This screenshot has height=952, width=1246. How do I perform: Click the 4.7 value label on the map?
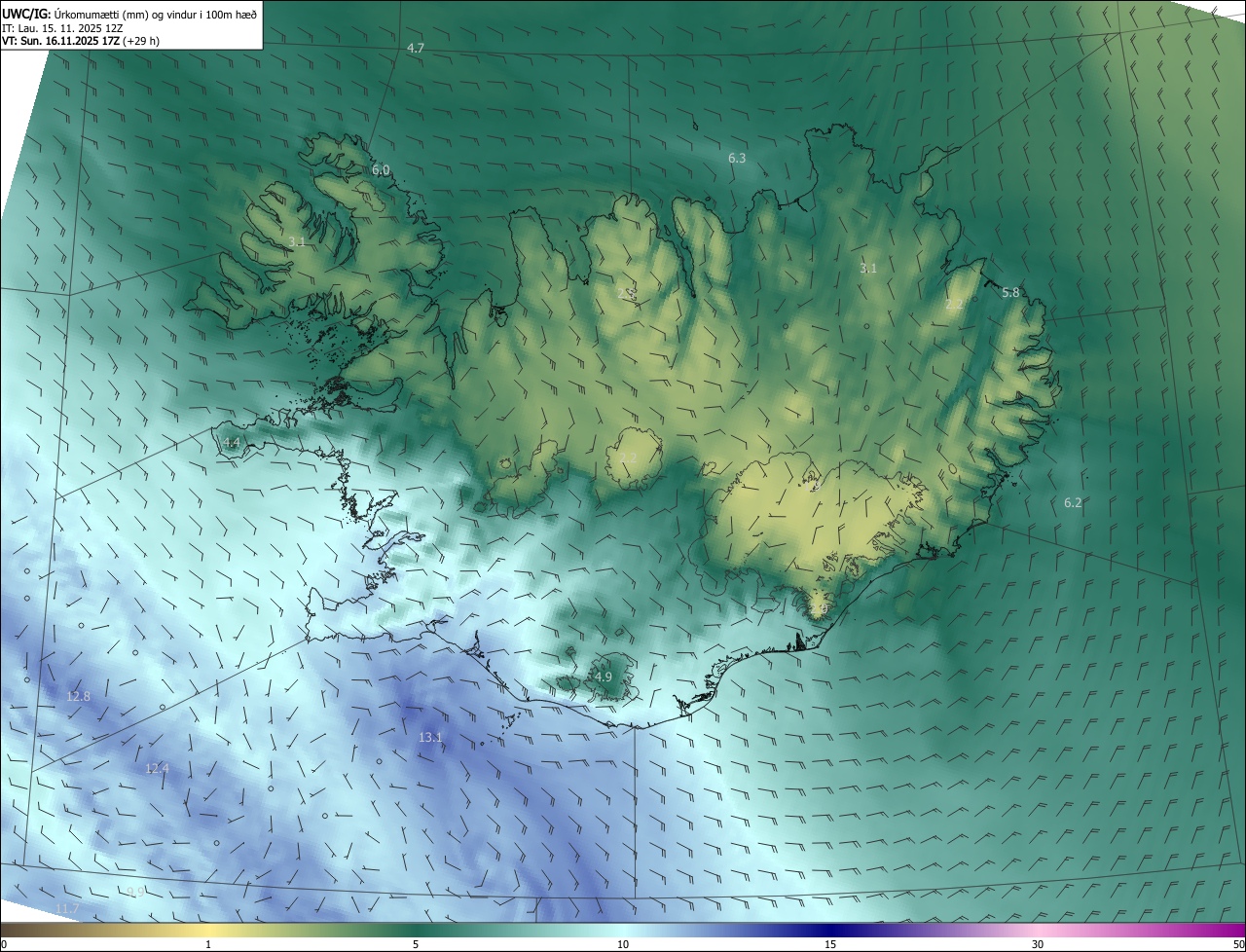(416, 48)
